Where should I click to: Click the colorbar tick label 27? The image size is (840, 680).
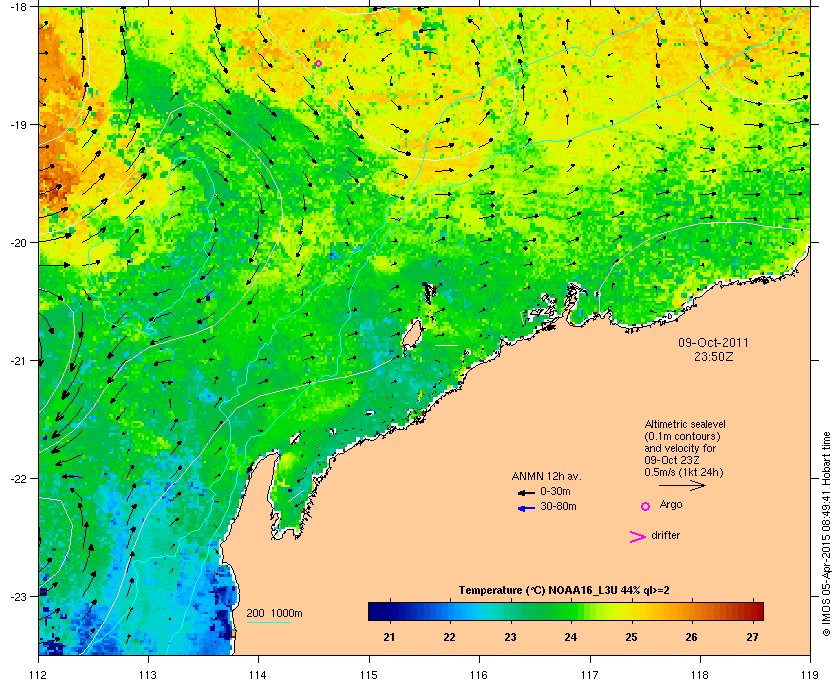pyautogui.click(x=753, y=637)
